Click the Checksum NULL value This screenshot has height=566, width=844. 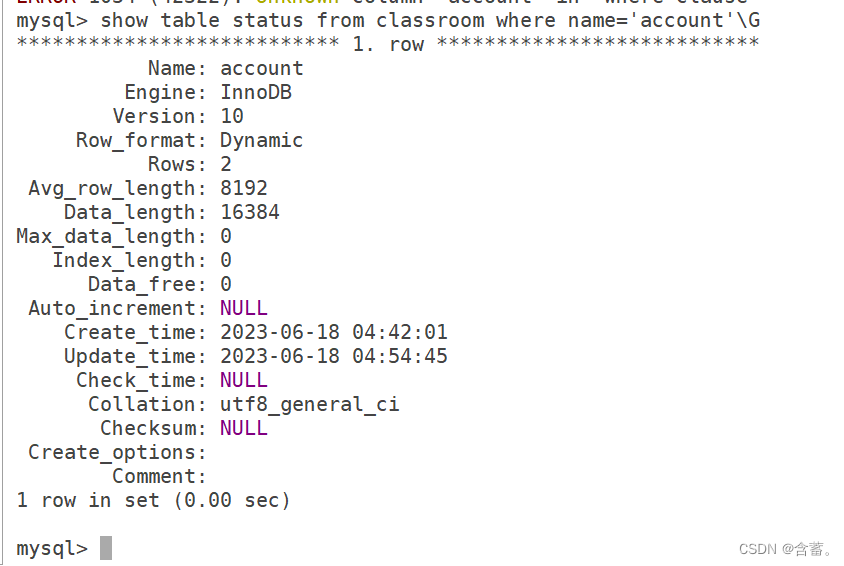tap(244, 428)
